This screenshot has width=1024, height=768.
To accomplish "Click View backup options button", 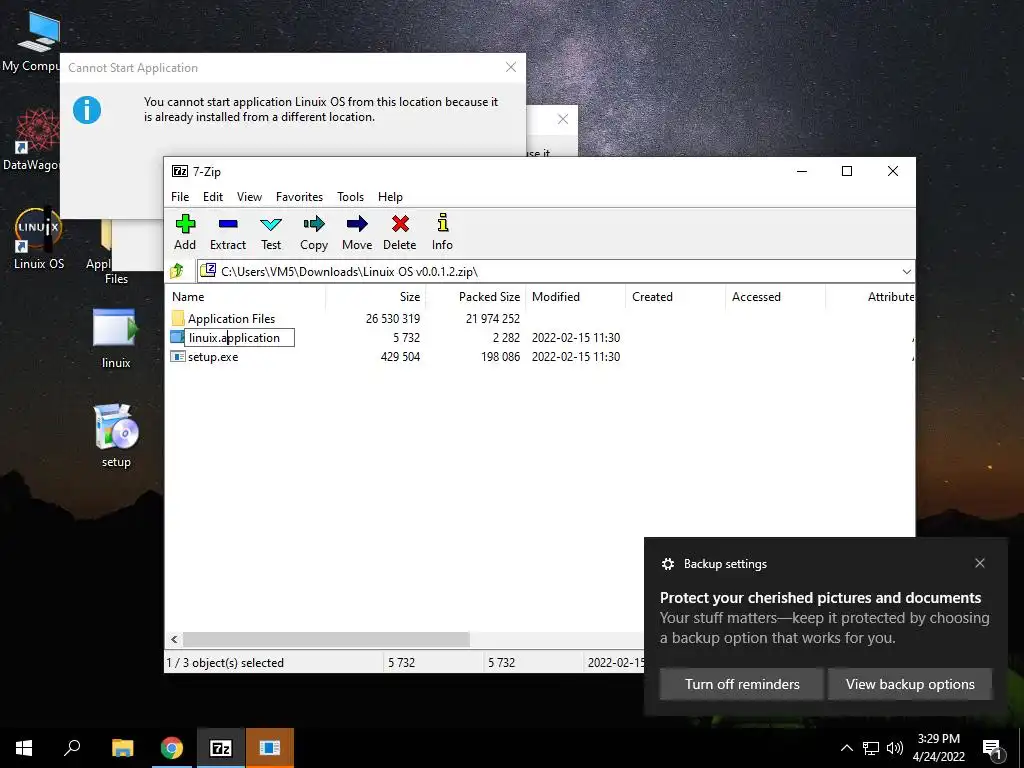I will [910, 684].
